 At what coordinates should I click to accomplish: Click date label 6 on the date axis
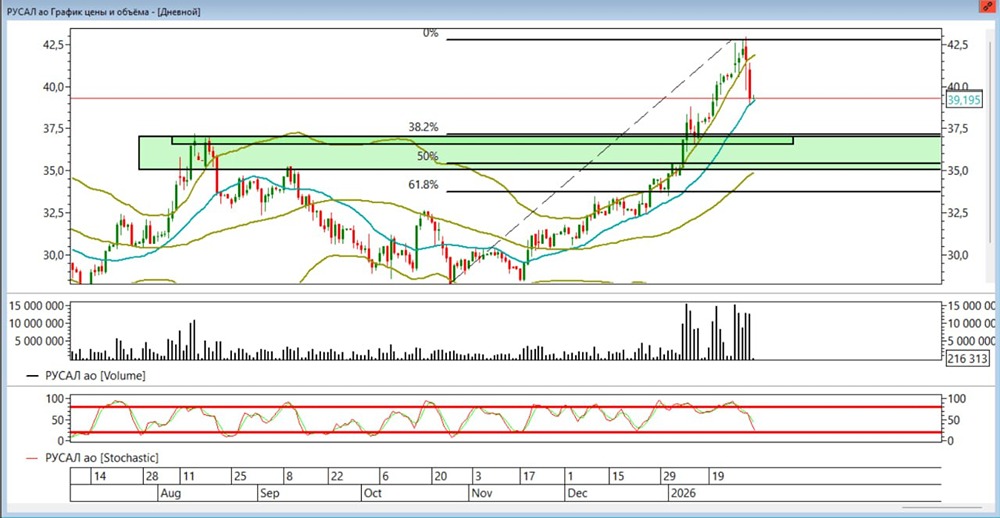tap(384, 477)
